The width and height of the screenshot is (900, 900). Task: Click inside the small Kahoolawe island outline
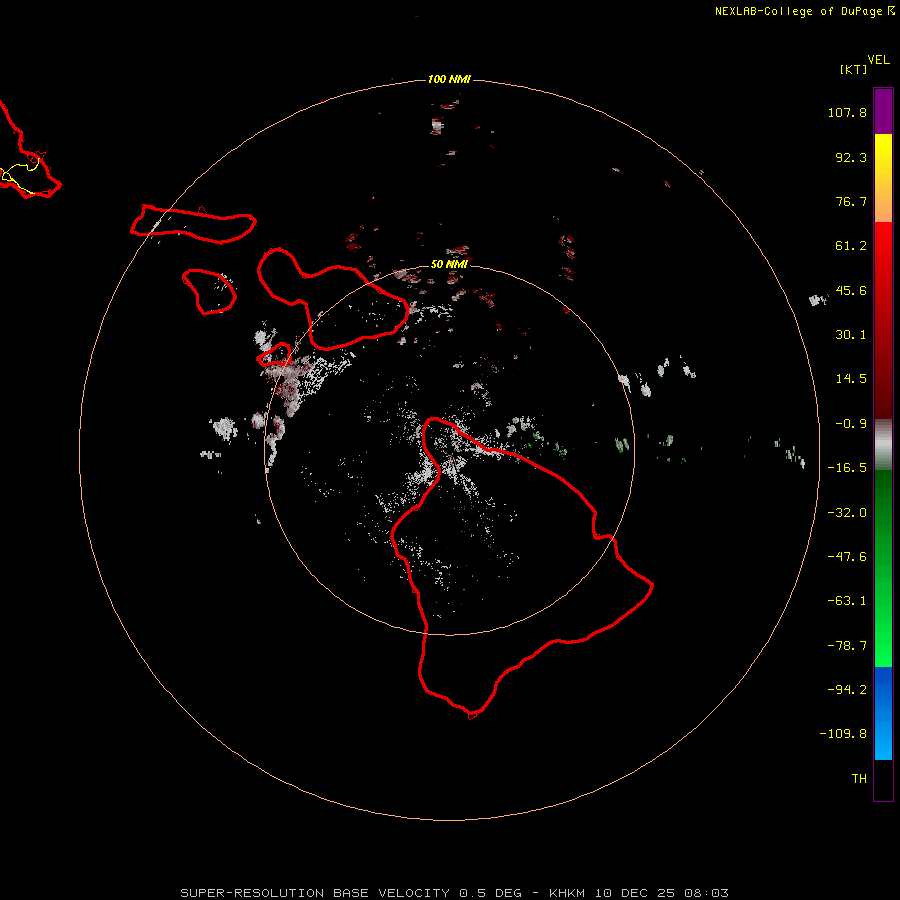(276, 356)
